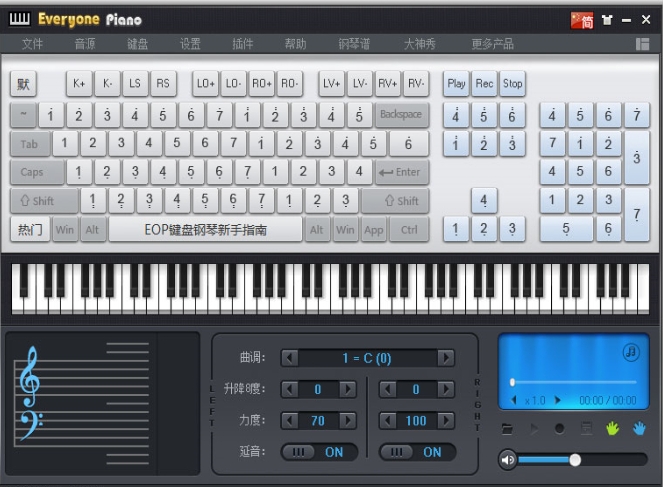Click the Enter key
Viewport: 663px width, 487px height.
coord(402,172)
